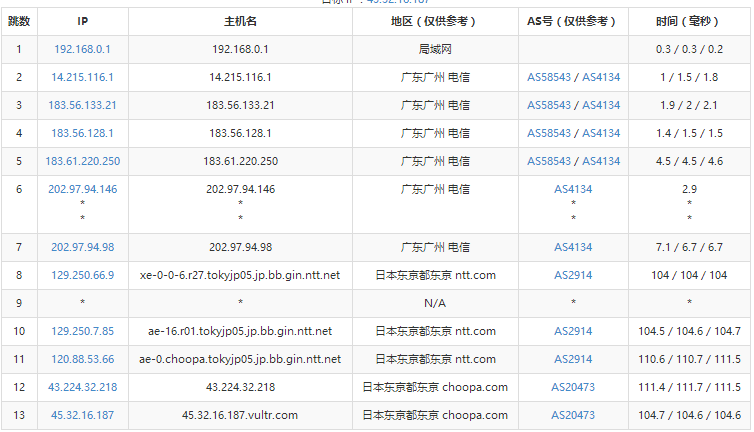This screenshot has width=754, height=432.
Task: Click hop number 13 cell
Action: [19, 415]
